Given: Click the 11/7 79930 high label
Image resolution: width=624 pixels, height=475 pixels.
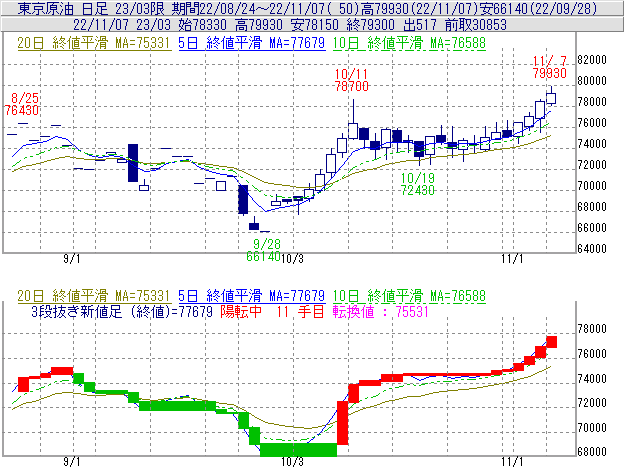Looking at the screenshot, I should pyautogui.click(x=550, y=67).
